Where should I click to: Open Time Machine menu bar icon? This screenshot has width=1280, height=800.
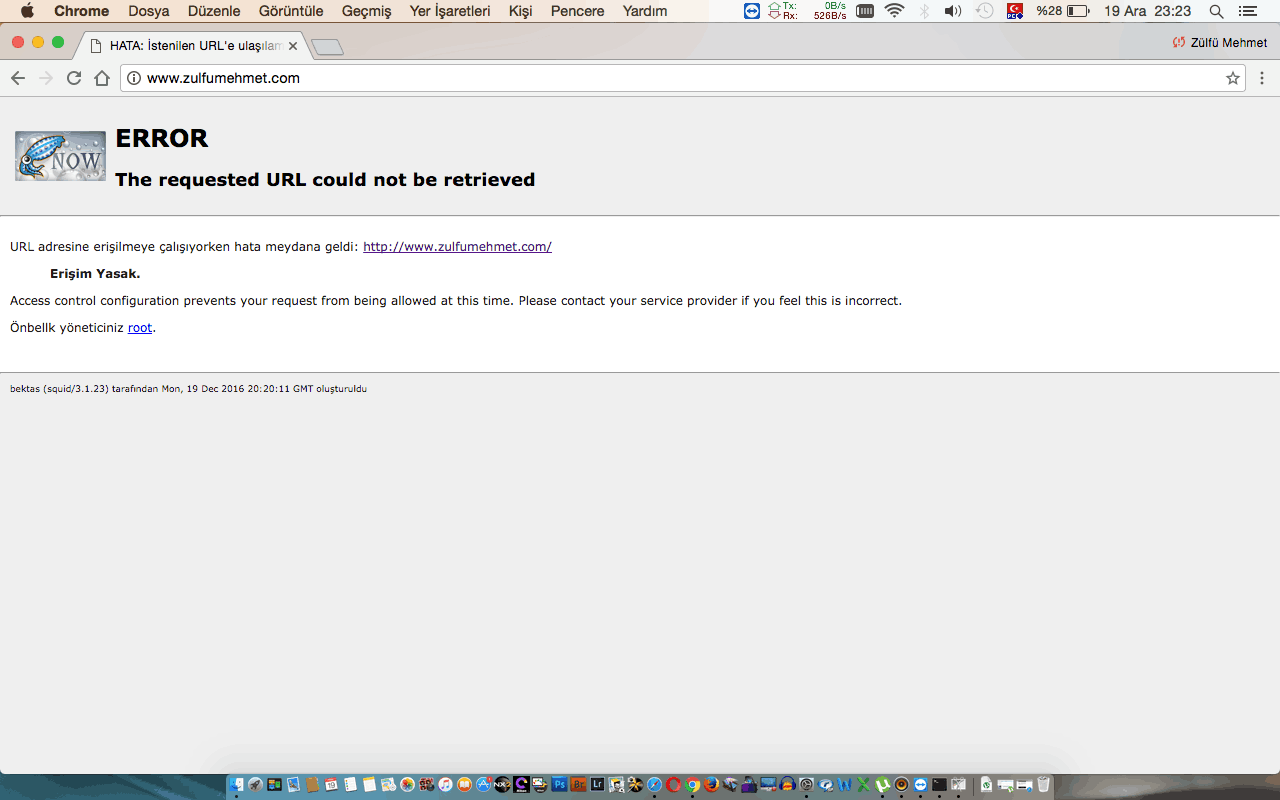(x=985, y=11)
